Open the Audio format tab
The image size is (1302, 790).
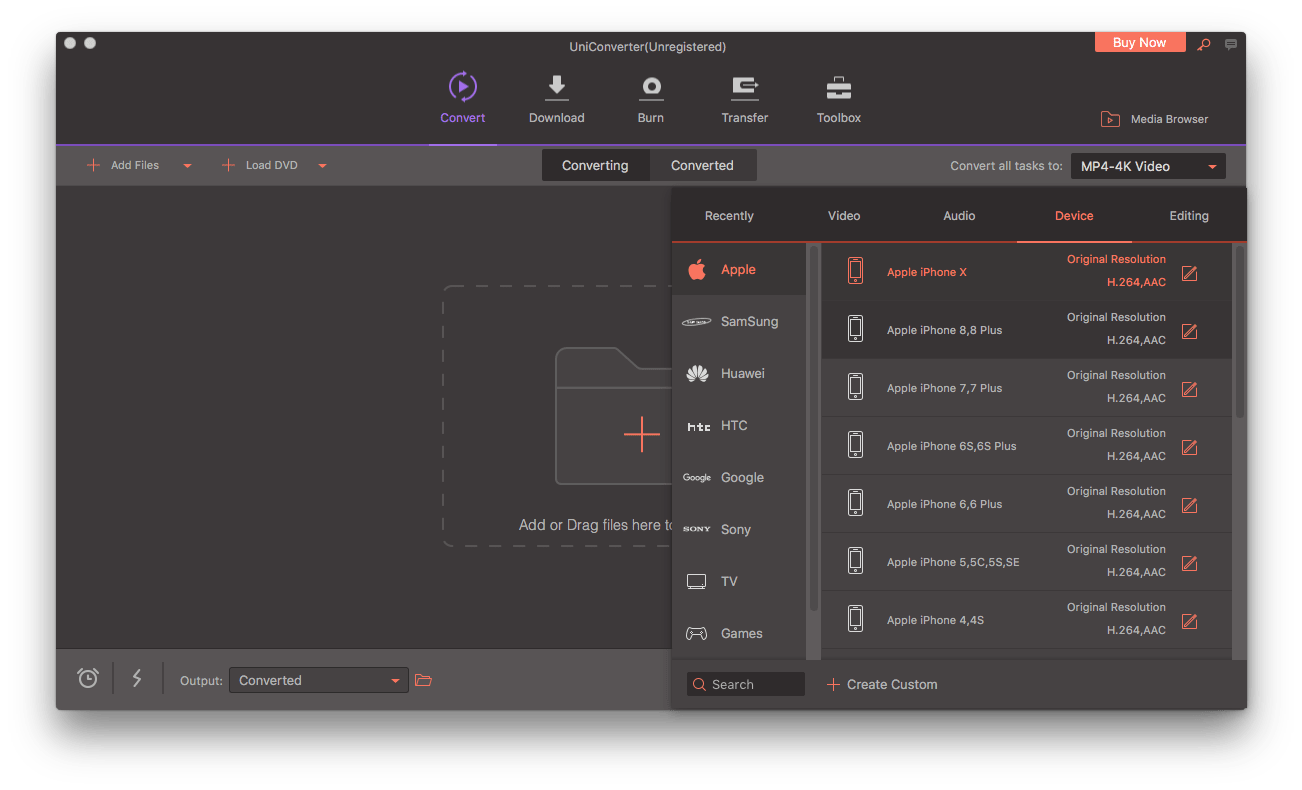(959, 216)
